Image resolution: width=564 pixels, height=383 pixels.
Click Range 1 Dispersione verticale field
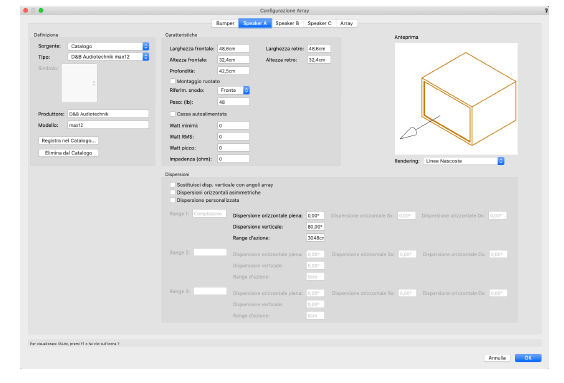(x=315, y=227)
